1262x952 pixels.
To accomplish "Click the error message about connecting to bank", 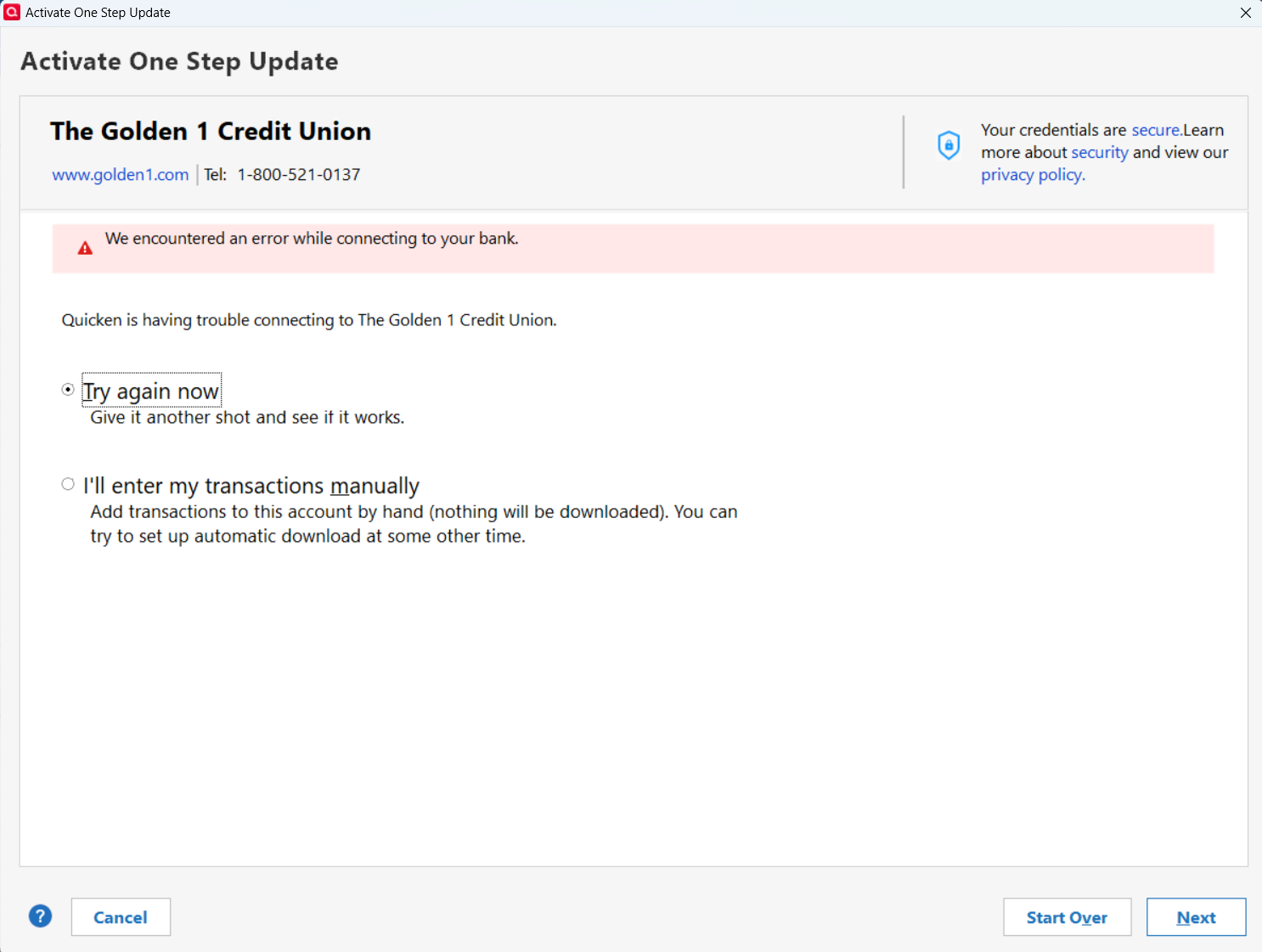I will [312, 239].
